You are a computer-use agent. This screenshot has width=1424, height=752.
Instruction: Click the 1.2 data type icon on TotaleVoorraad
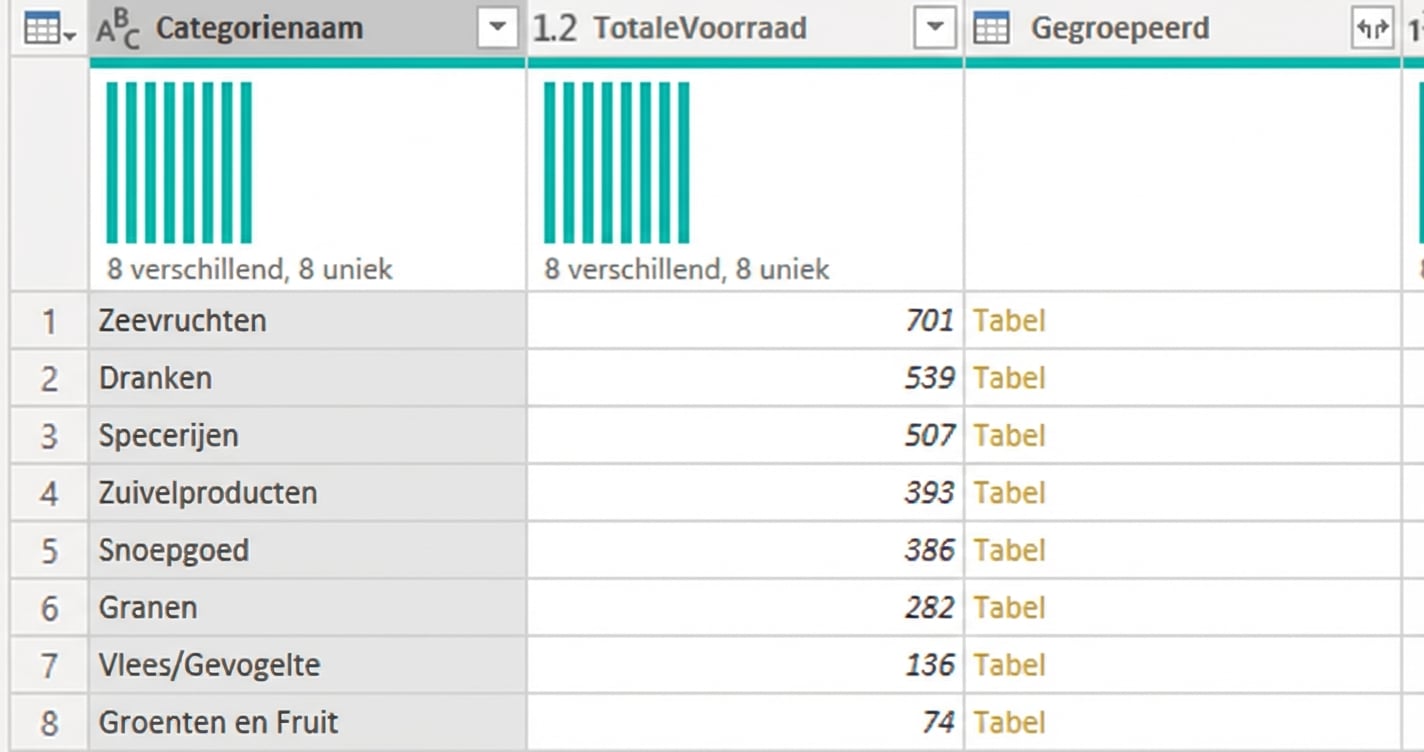[554, 27]
